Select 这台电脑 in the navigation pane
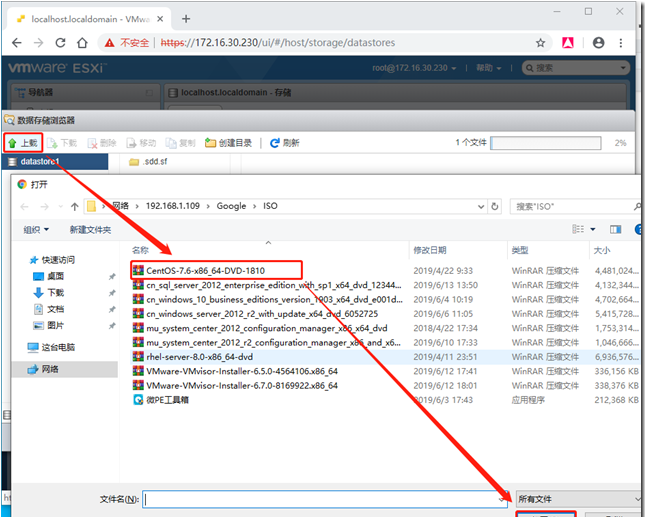 click(x=51, y=347)
